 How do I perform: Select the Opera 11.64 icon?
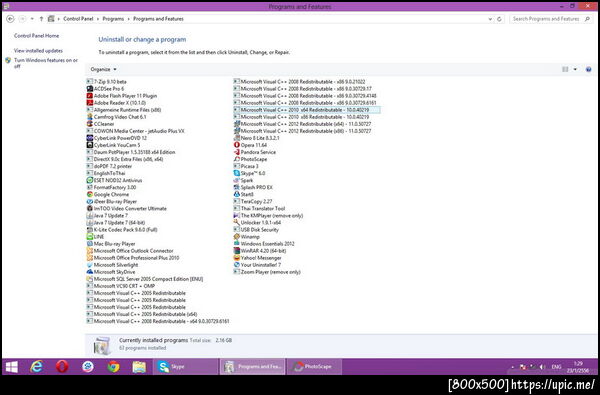[236, 145]
